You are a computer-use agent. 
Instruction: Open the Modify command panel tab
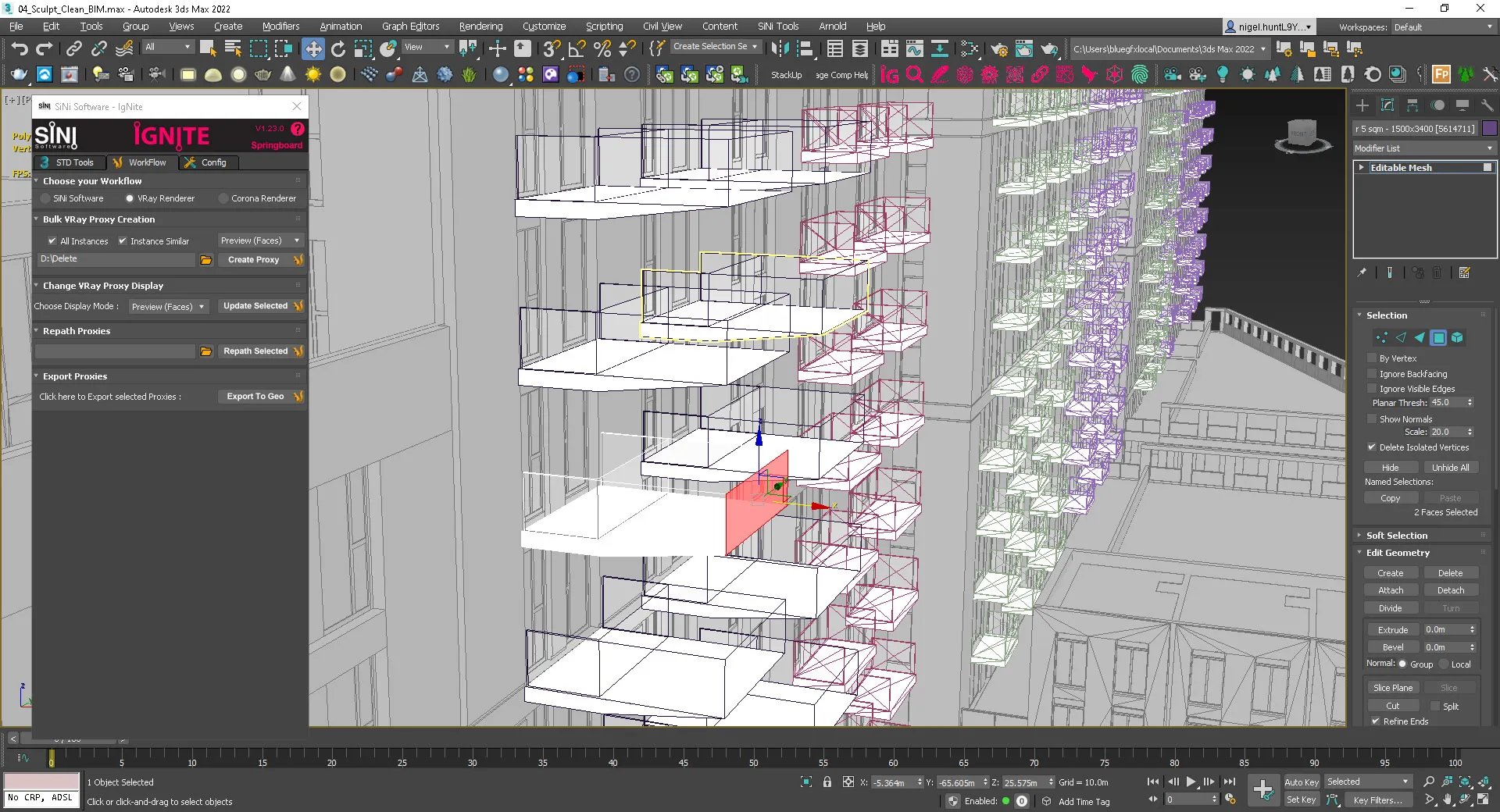1387,105
